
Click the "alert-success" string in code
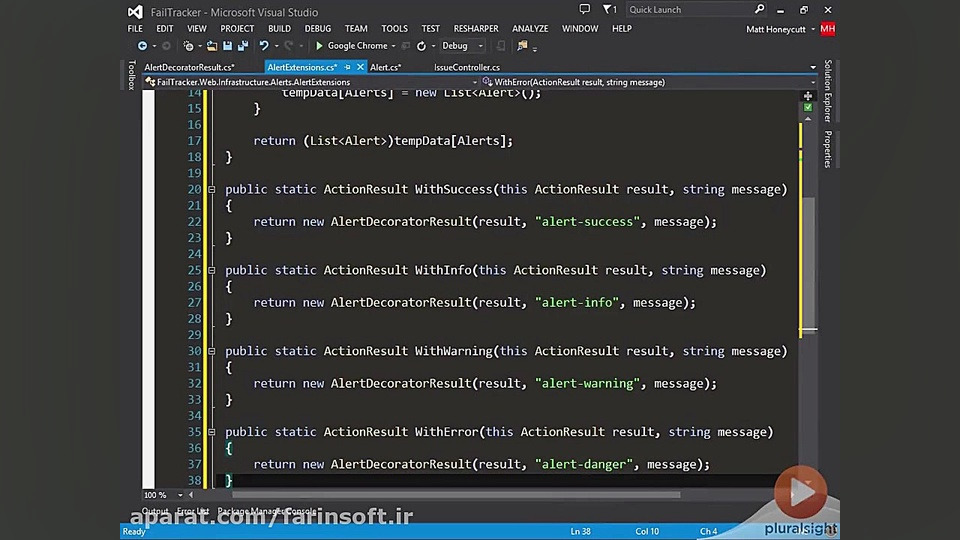[587, 222]
